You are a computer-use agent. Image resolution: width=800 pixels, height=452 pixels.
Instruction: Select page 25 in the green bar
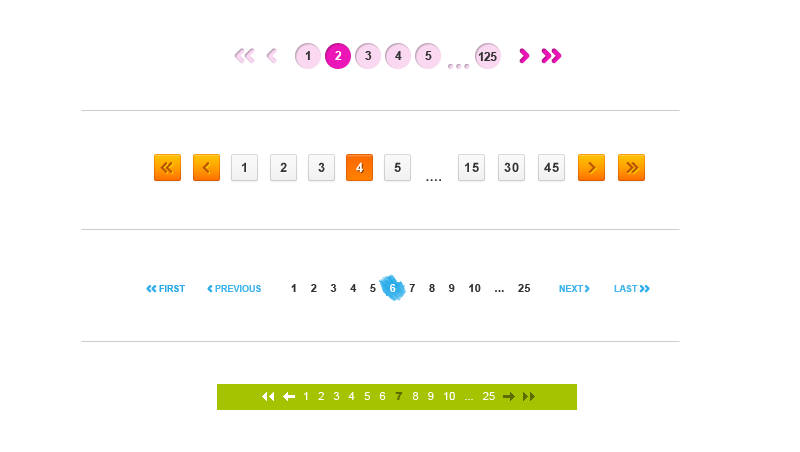click(x=489, y=396)
